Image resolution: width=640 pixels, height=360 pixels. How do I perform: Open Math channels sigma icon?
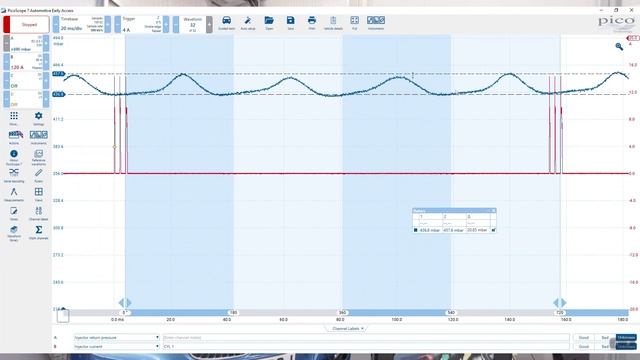click(x=38, y=233)
